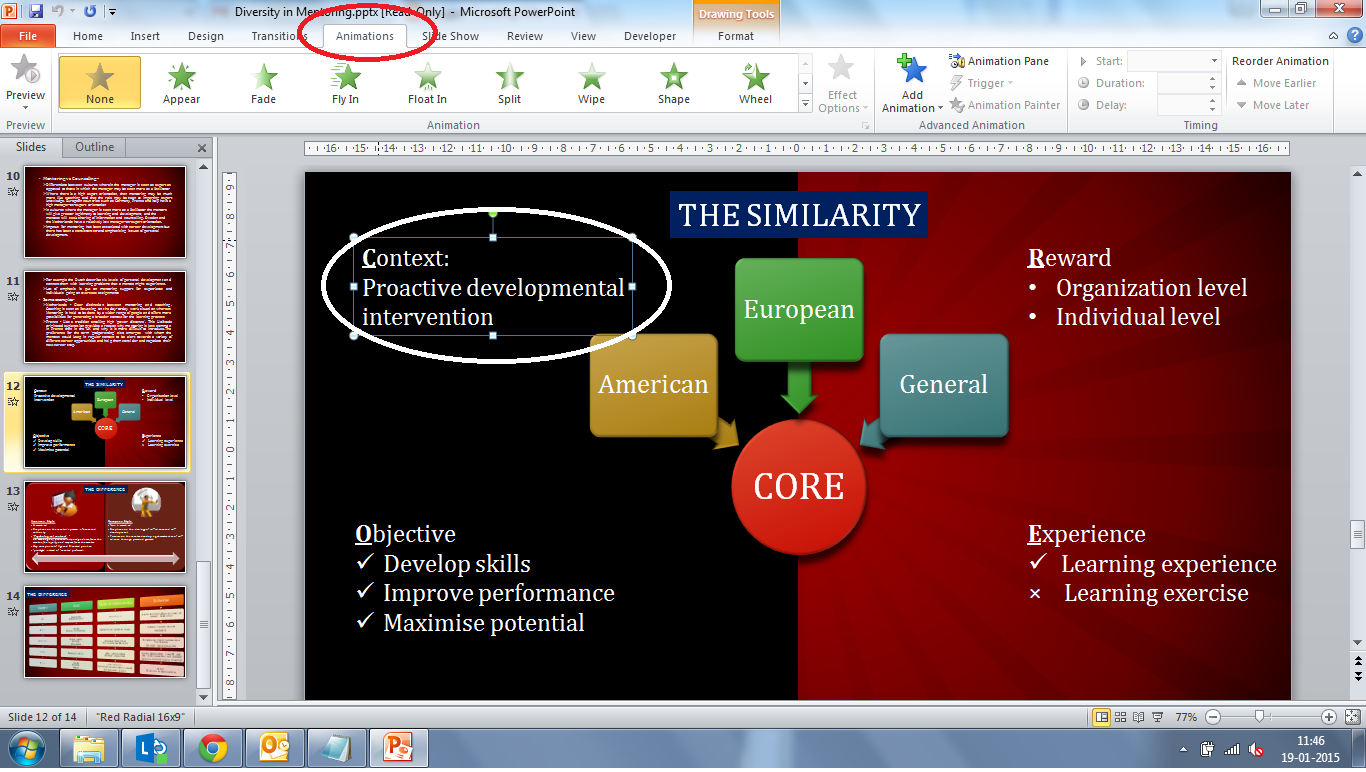Click the Animation Painter button
This screenshot has height=772, width=1366.
pyautogui.click(x=1005, y=105)
